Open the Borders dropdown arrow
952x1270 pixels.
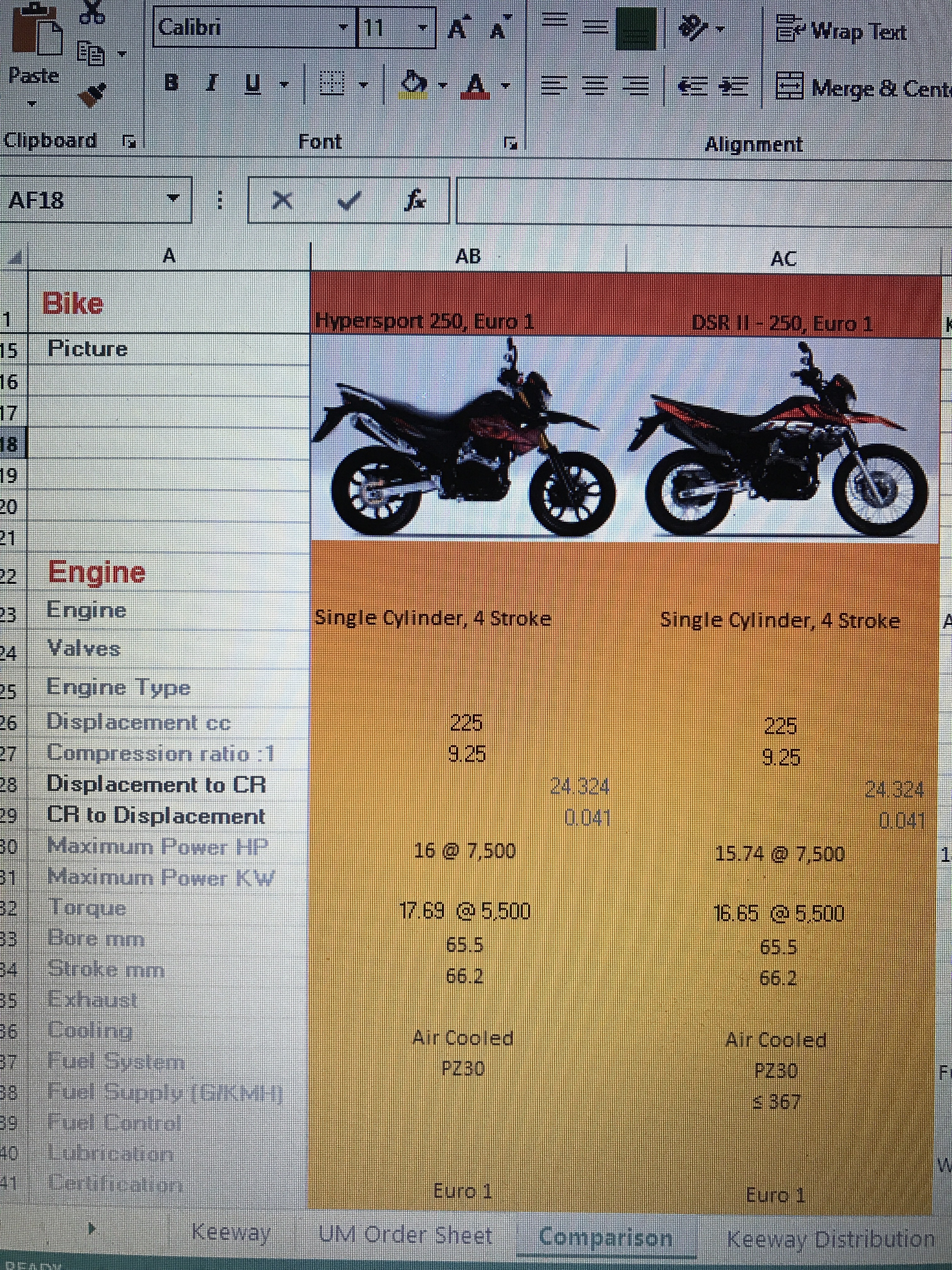point(363,86)
